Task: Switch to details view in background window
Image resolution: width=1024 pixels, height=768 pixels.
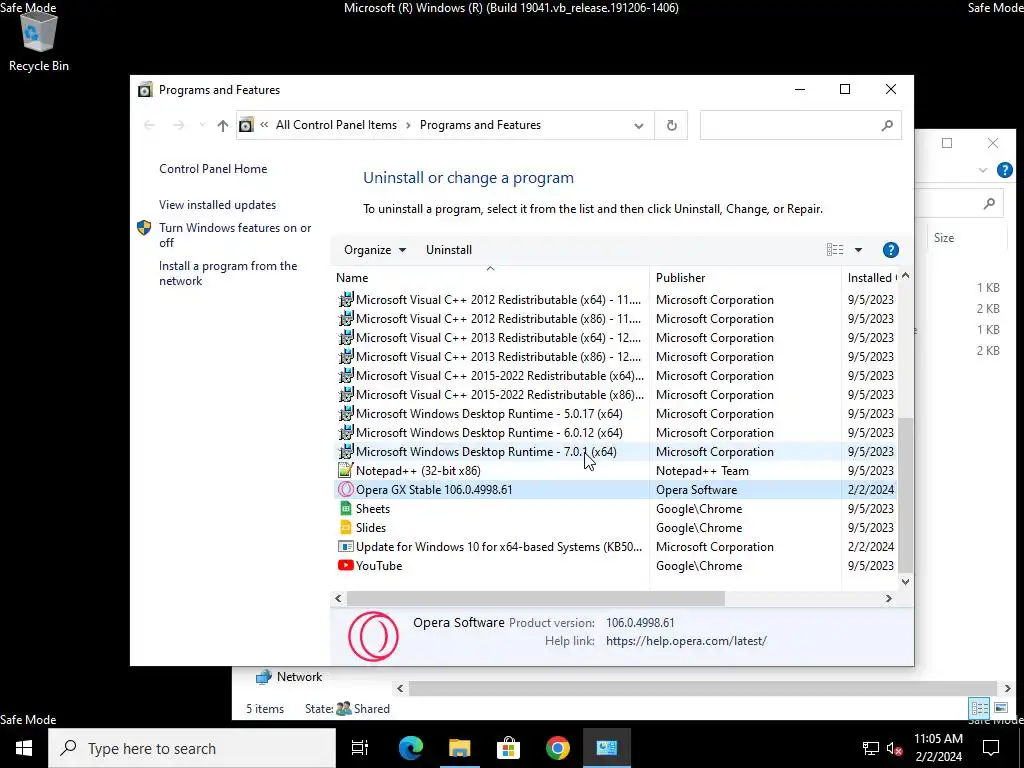Action: pos(979,708)
